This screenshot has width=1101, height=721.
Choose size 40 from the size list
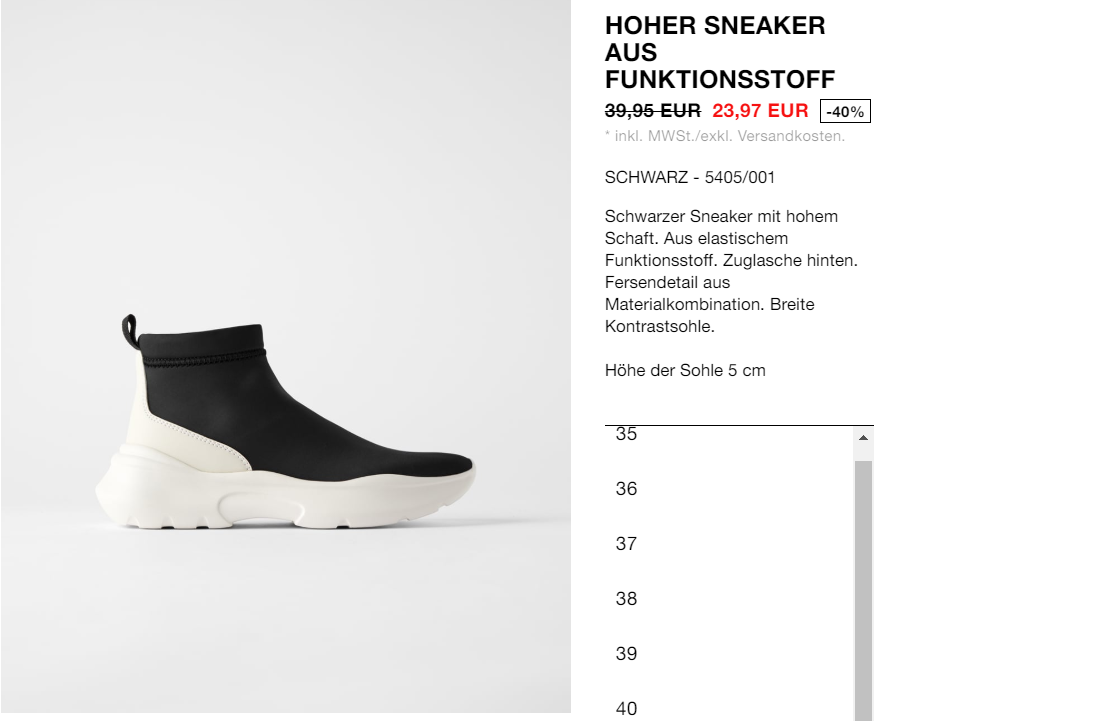point(729,706)
